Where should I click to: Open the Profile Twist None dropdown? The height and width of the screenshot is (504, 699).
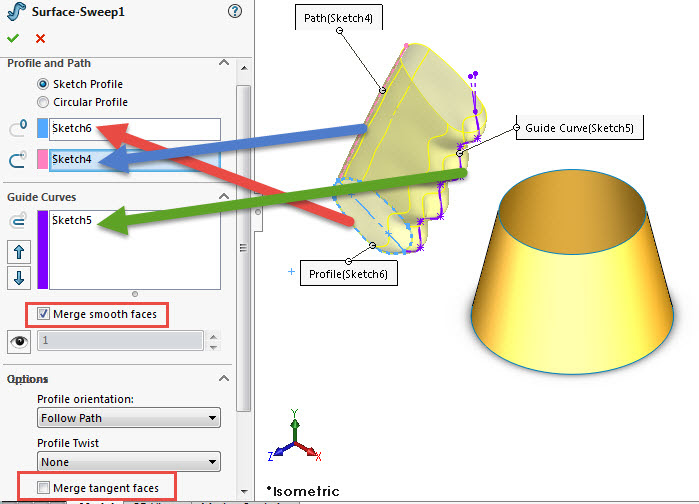point(129,462)
